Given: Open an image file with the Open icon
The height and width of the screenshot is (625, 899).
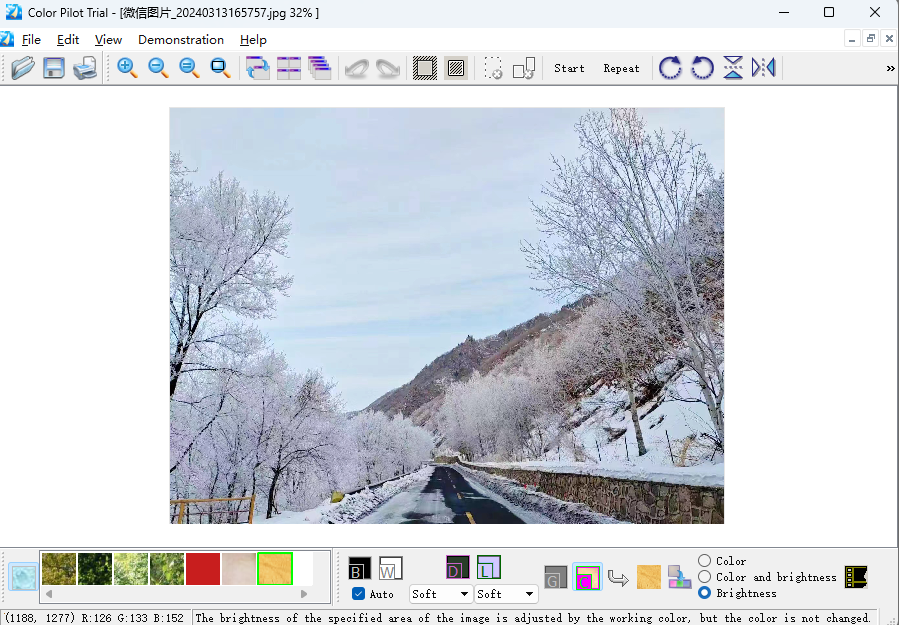Looking at the screenshot, I should pos(22,67).
